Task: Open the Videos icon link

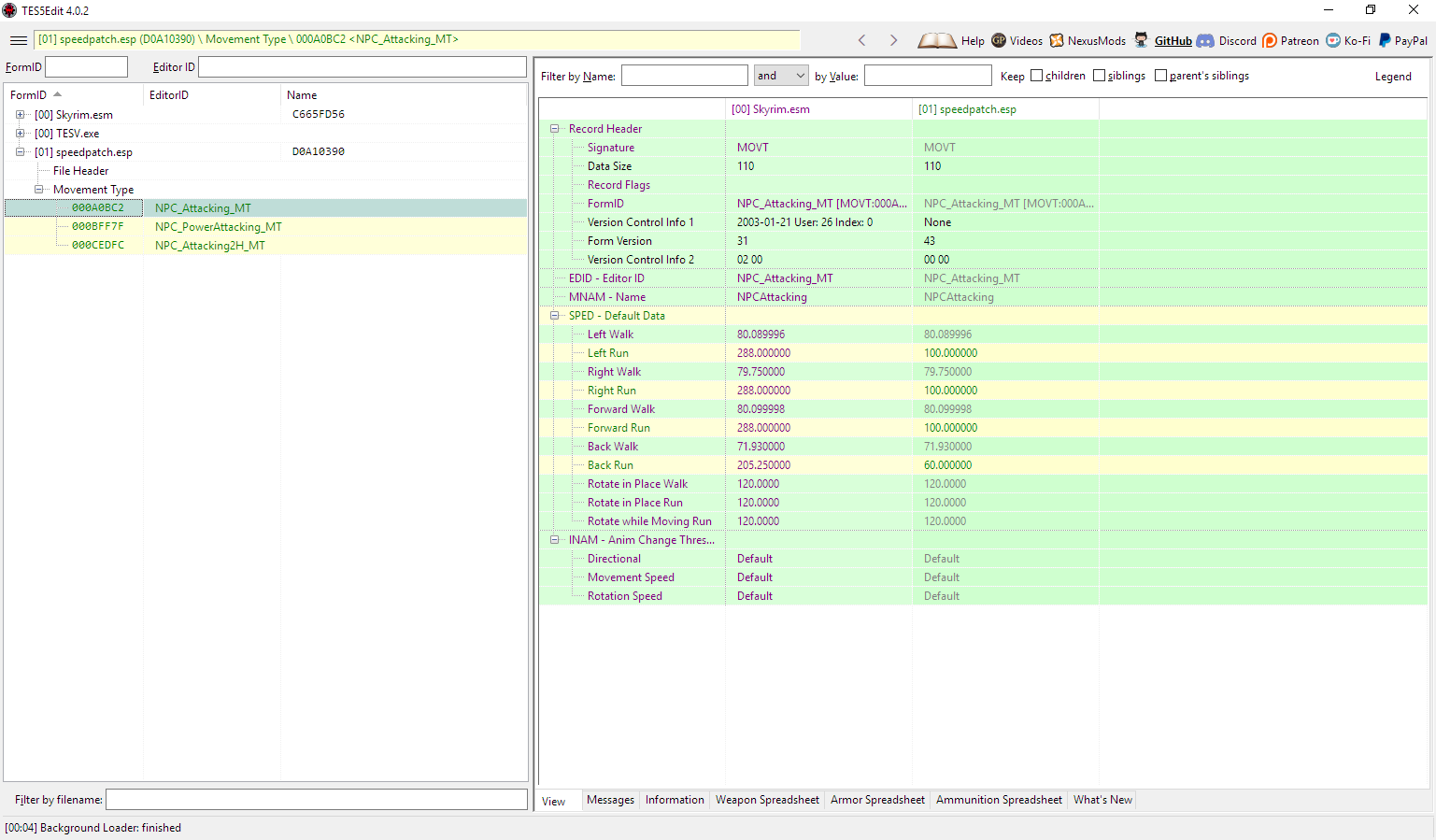Action: point(999,40)
